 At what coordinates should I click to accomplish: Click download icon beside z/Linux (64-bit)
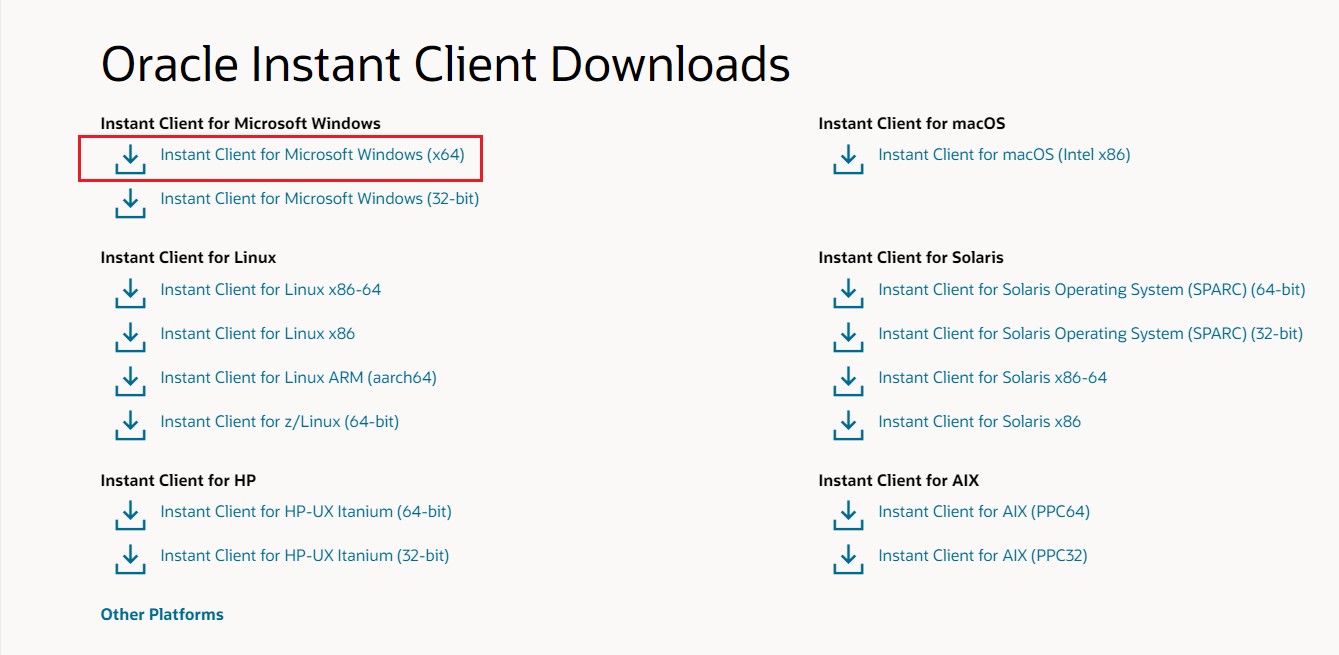point(130,425)
